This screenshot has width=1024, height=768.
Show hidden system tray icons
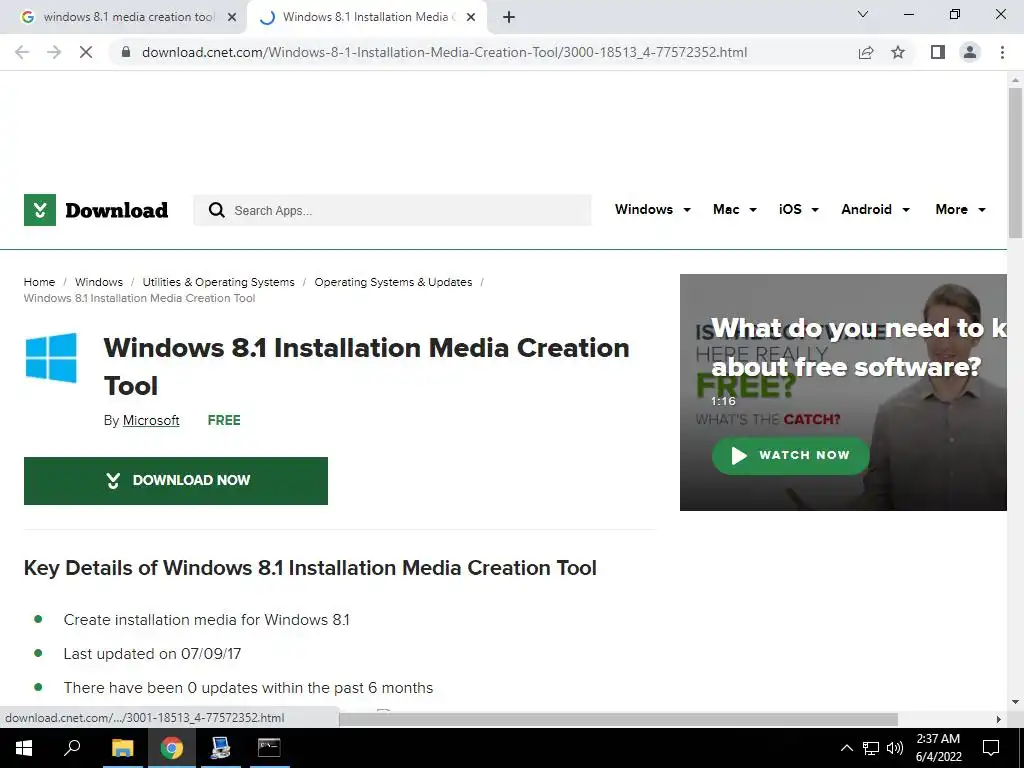[x=846, y=748]
